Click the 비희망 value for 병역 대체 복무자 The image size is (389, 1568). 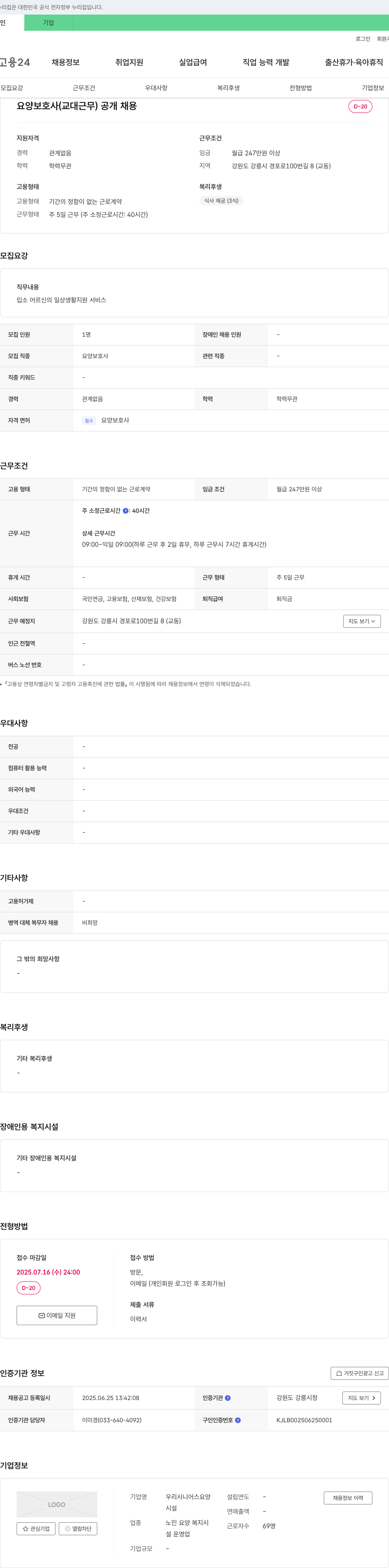point(90,923)
